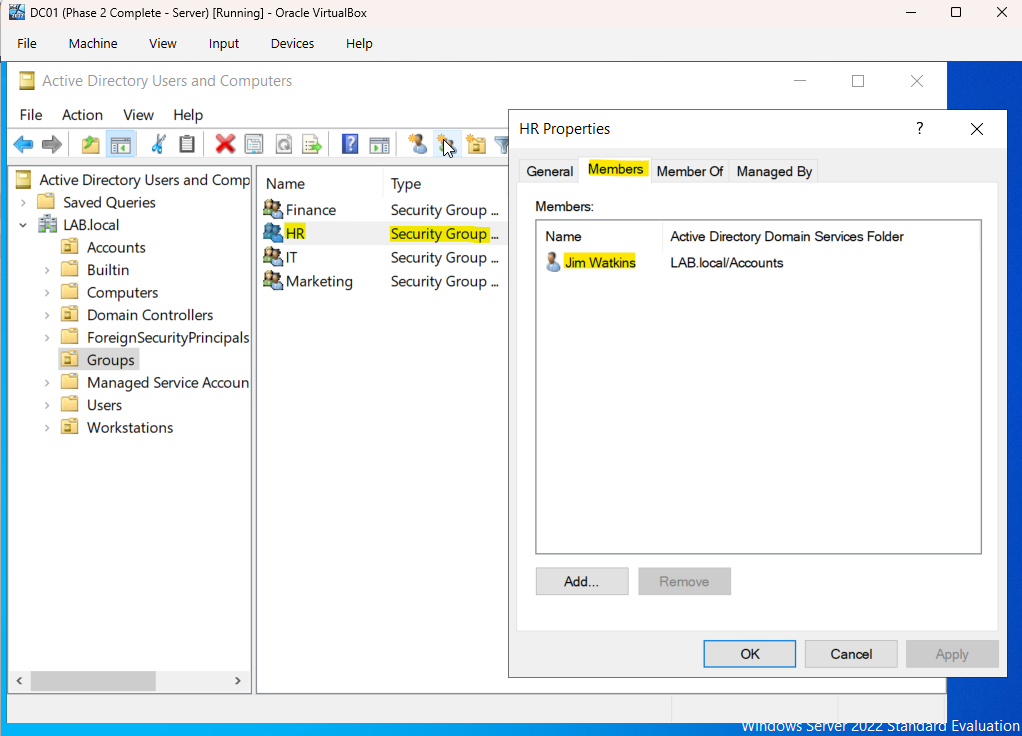Click Cancel in HR Properties
Screen dimensions: 1022x736
point(851,653)
